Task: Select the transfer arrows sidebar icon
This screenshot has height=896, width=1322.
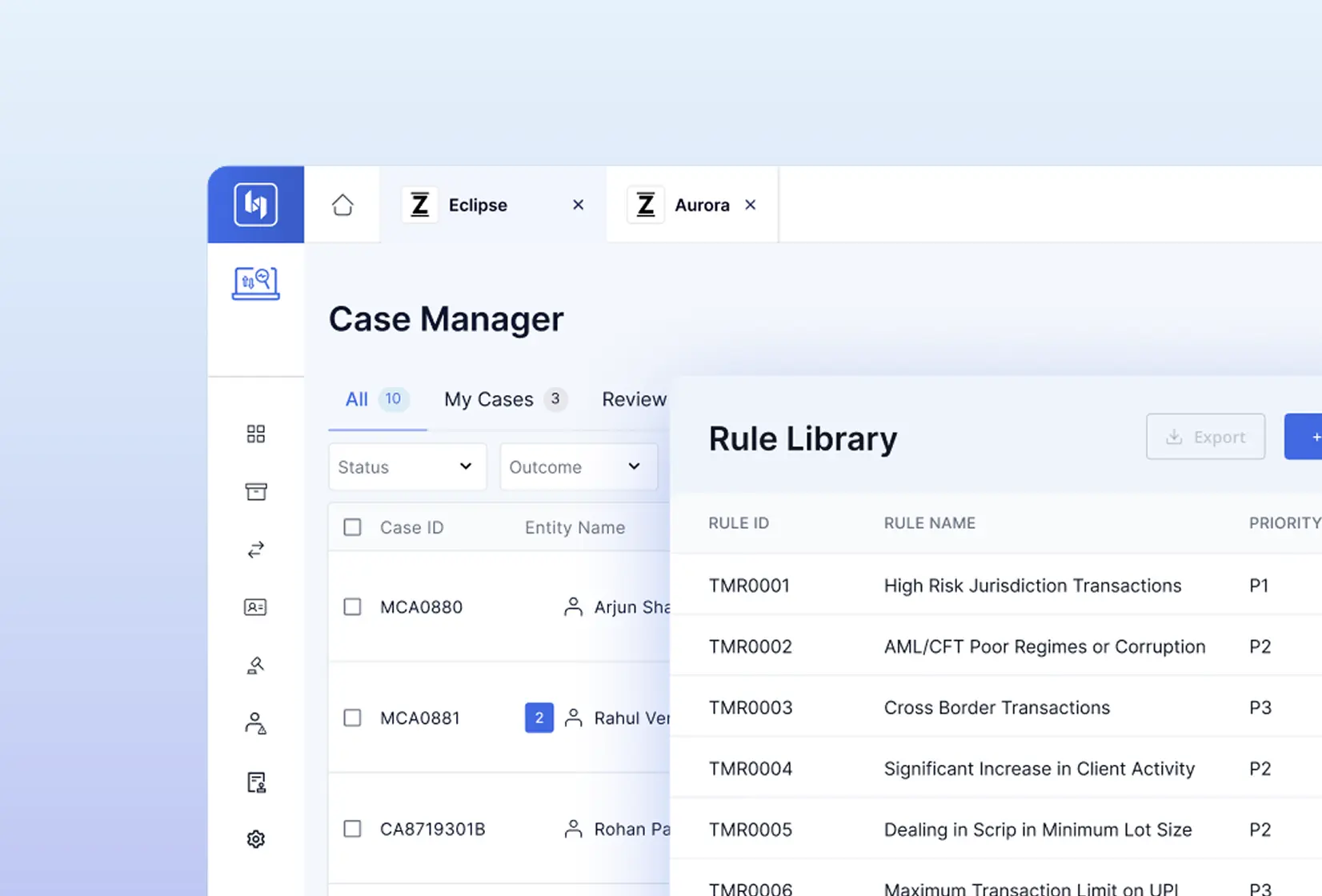Action: pos(256,550)
